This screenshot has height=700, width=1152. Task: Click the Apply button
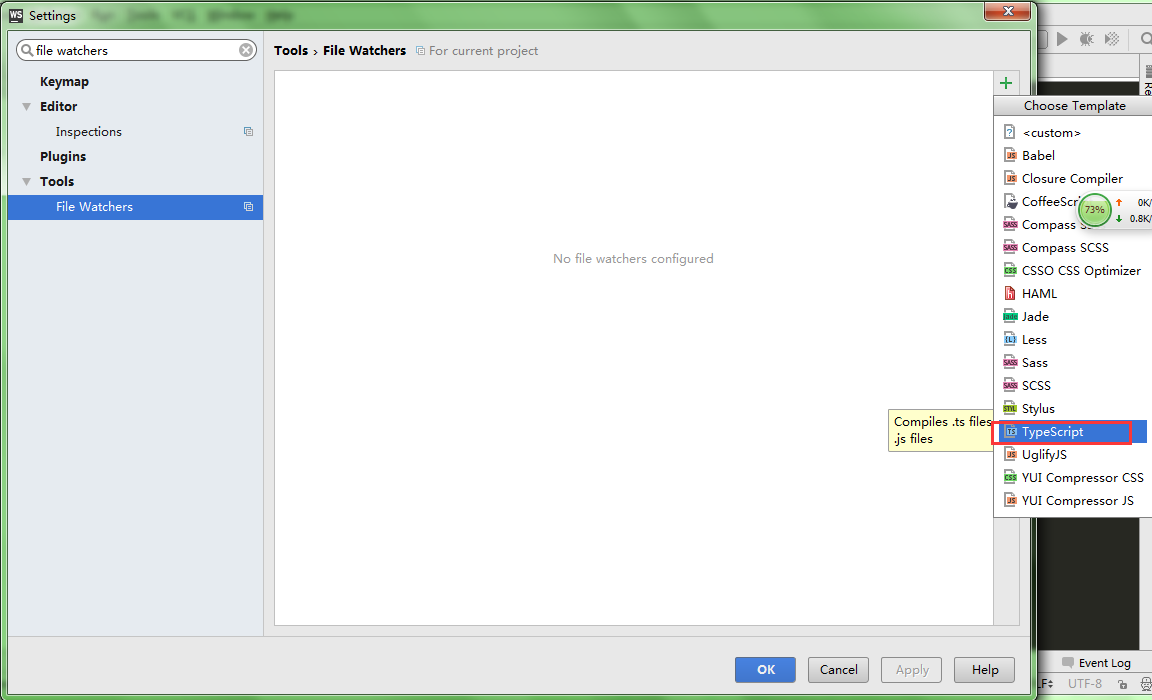[x=912, y=670]
